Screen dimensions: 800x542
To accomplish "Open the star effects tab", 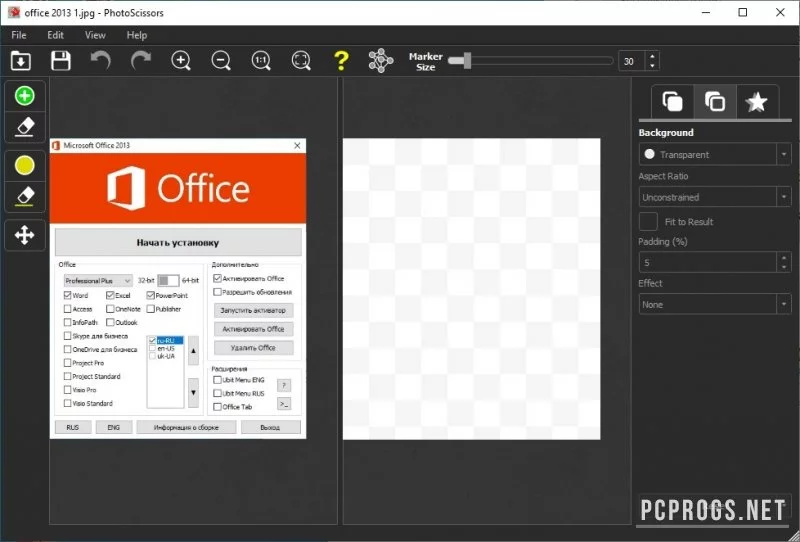I will pos(757,102).
